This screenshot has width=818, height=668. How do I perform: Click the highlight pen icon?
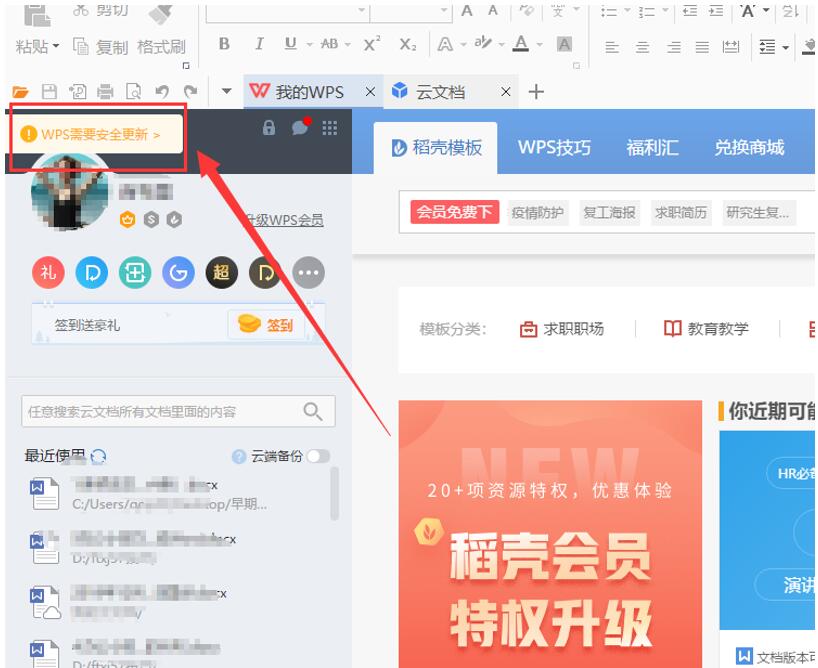(483, 43)
